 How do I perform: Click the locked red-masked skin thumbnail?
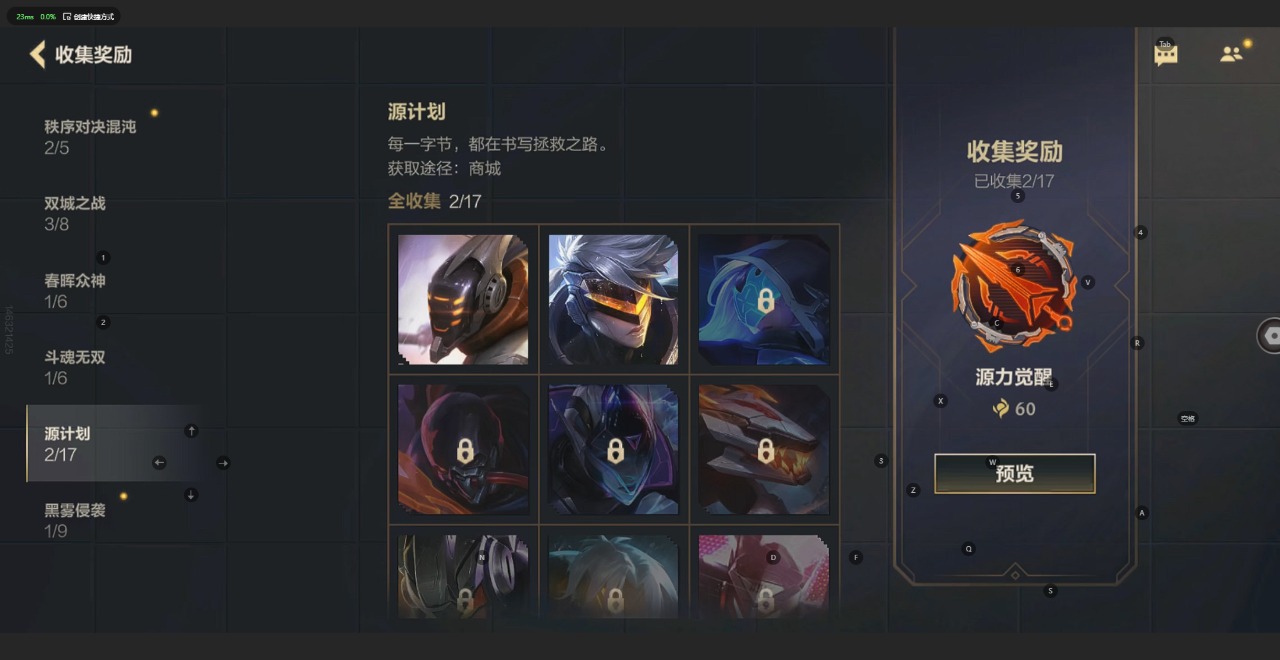point(463,450)
